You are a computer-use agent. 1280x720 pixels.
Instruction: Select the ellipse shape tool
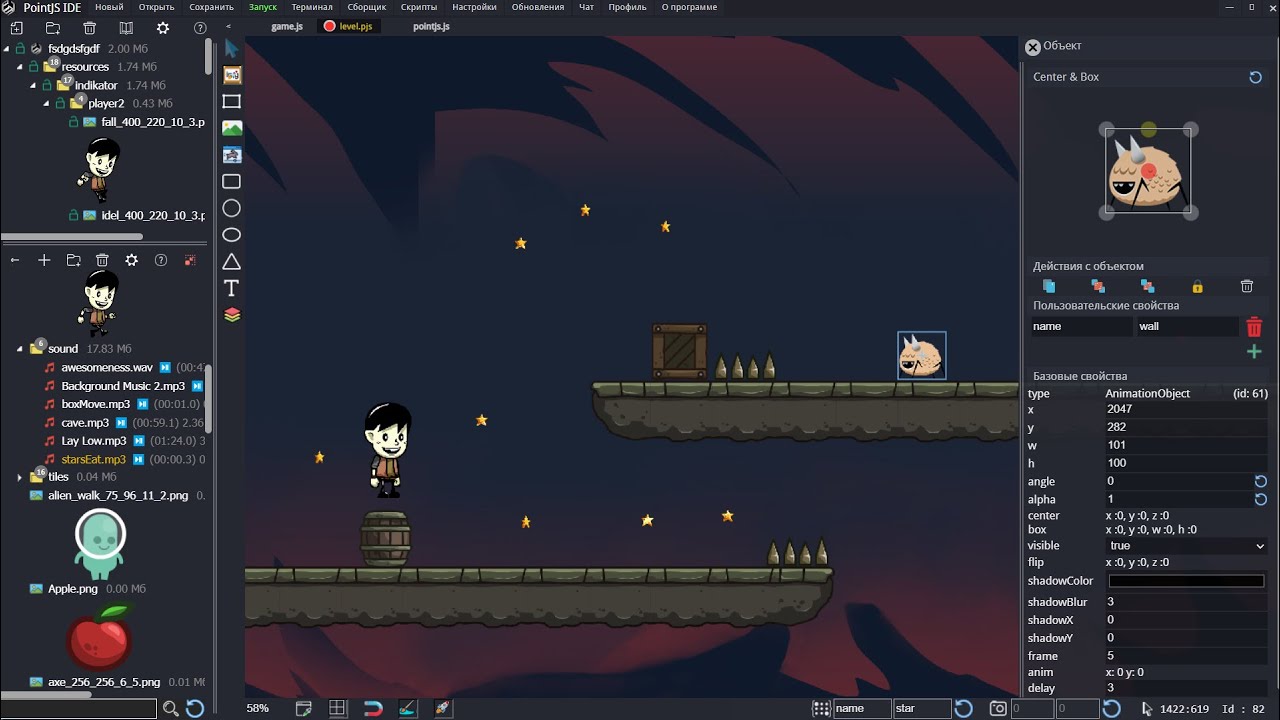232,235
